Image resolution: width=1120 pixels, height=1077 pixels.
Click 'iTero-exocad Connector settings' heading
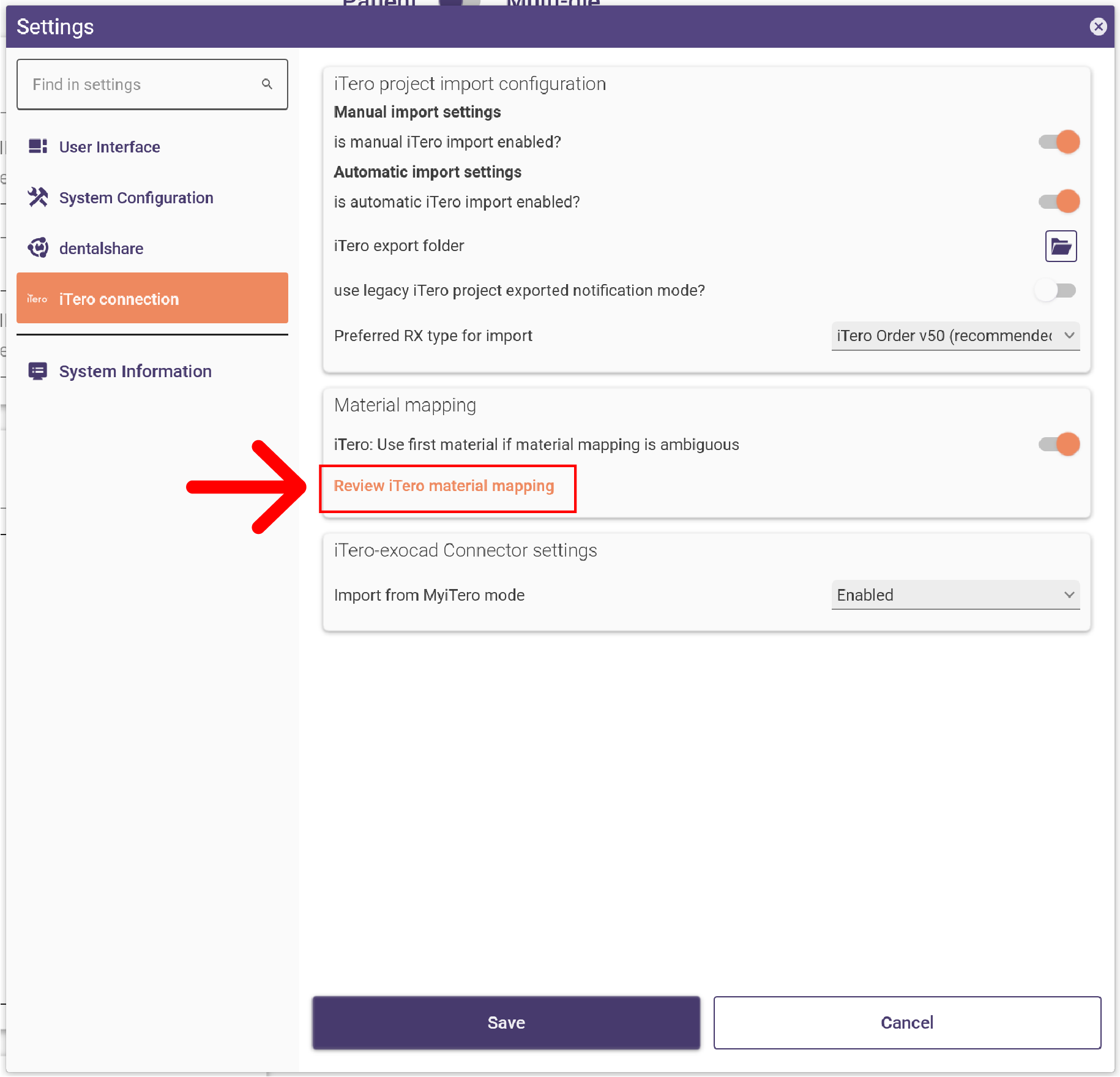click(x=466, y=550)
